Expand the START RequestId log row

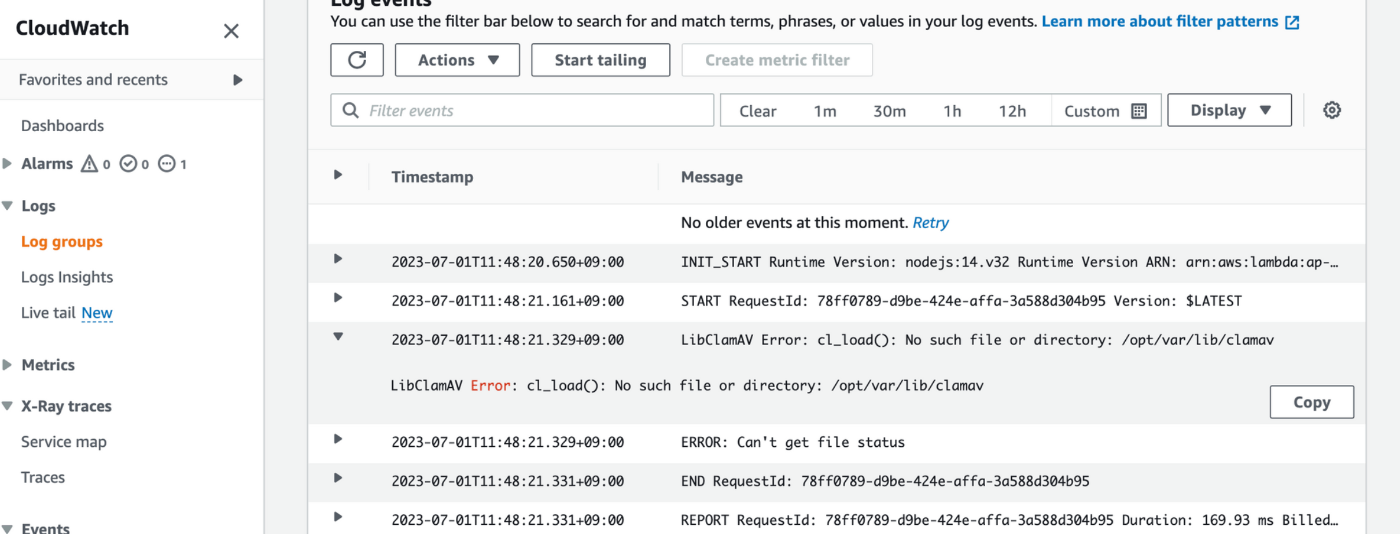pyautogui.click(x=338, y=298)
